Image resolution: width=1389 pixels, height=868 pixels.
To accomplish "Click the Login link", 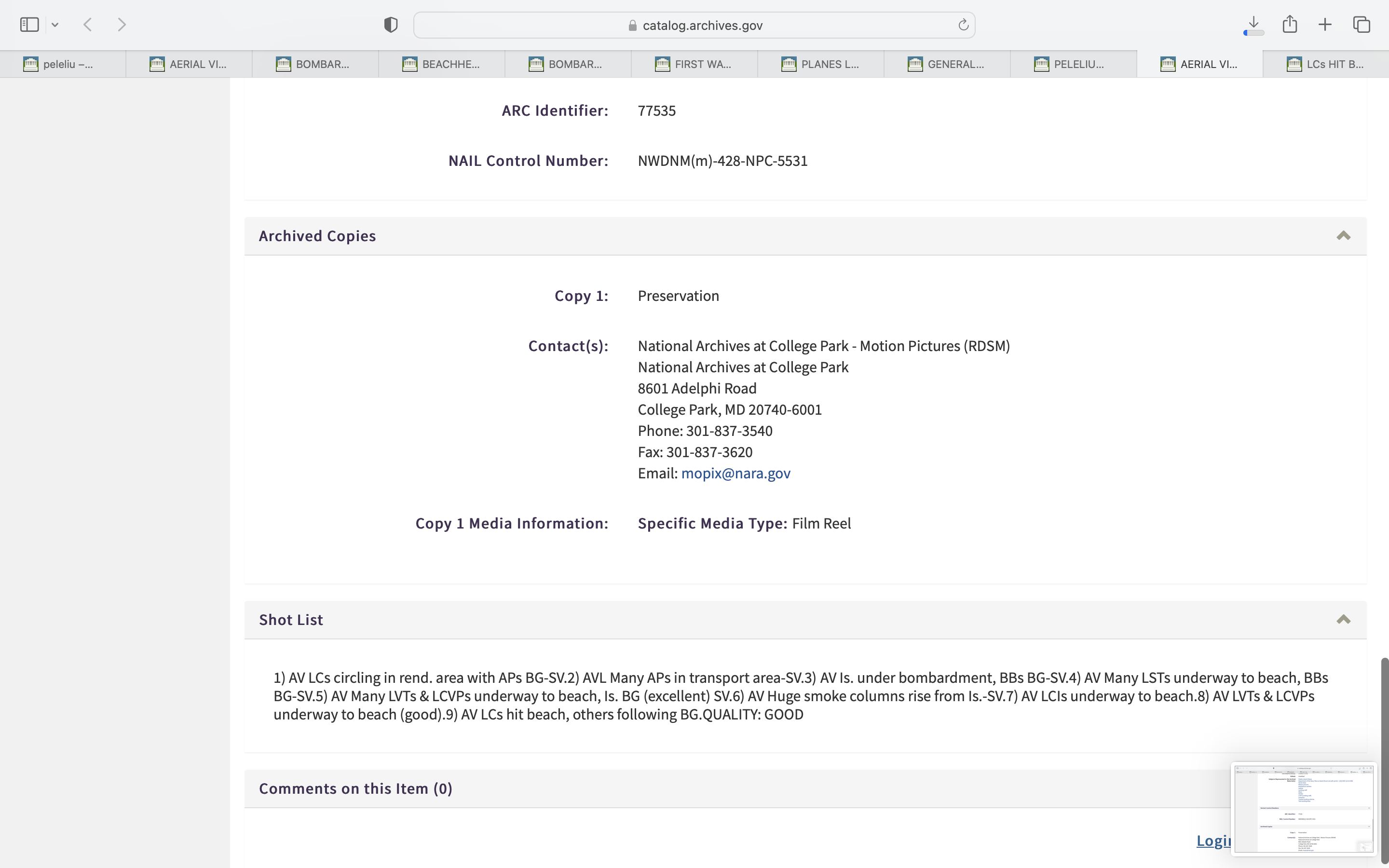I will (1212, 841).
